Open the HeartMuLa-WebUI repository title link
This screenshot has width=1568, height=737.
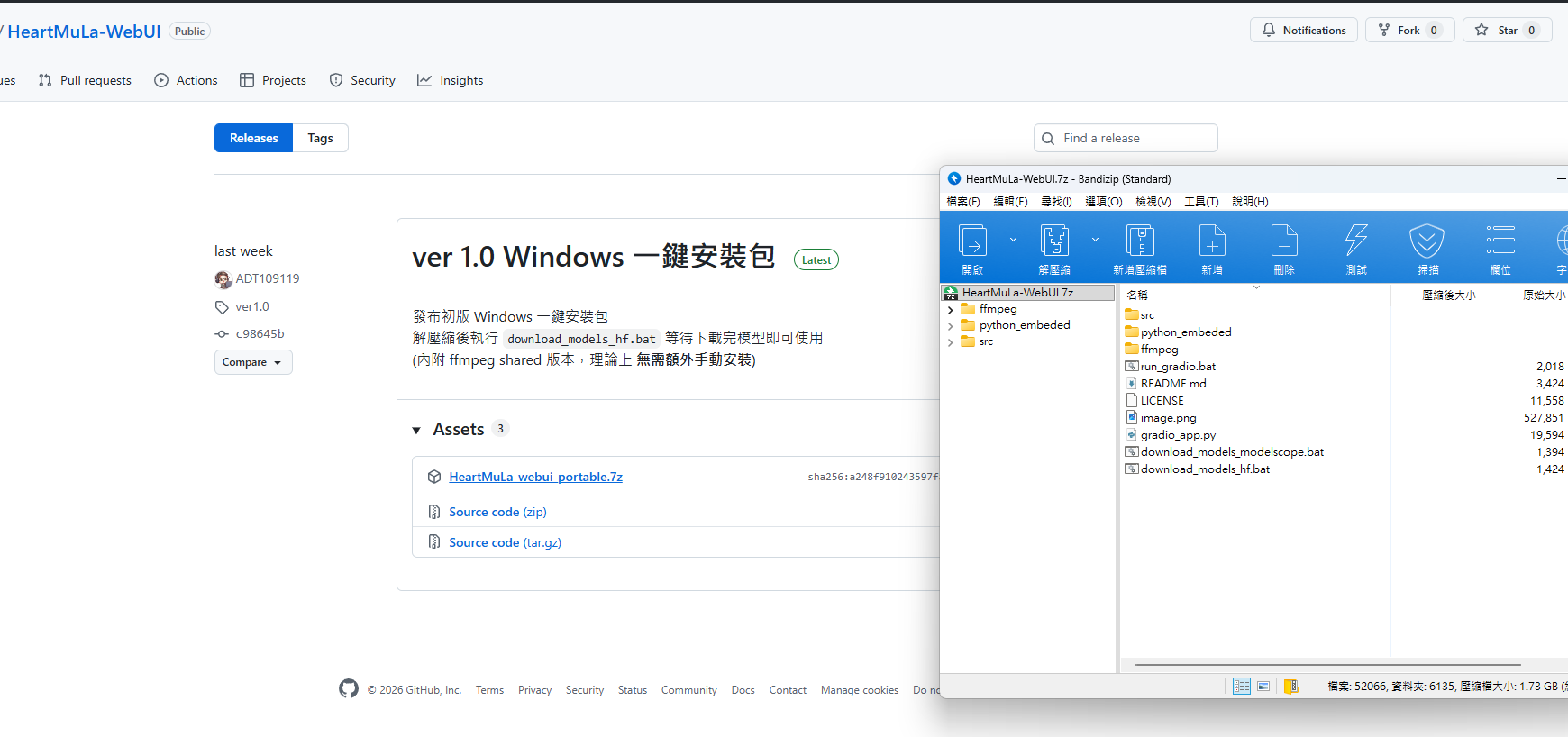pos(85,32)
